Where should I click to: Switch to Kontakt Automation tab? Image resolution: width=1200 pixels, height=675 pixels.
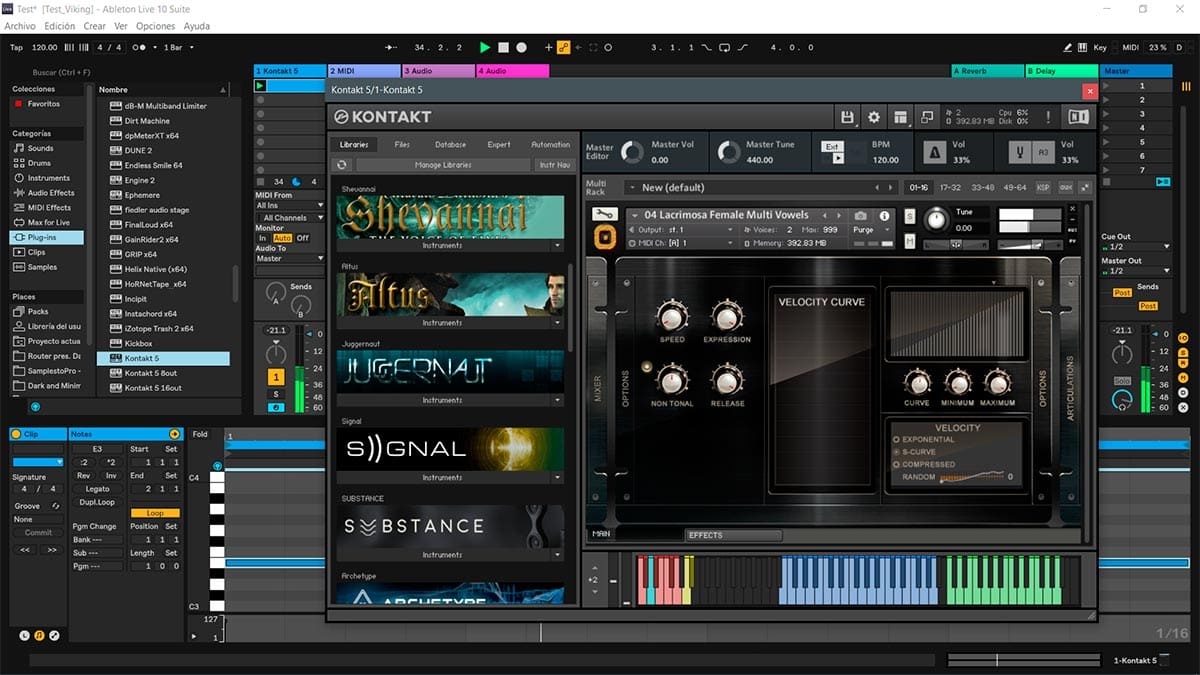(550, 145)
